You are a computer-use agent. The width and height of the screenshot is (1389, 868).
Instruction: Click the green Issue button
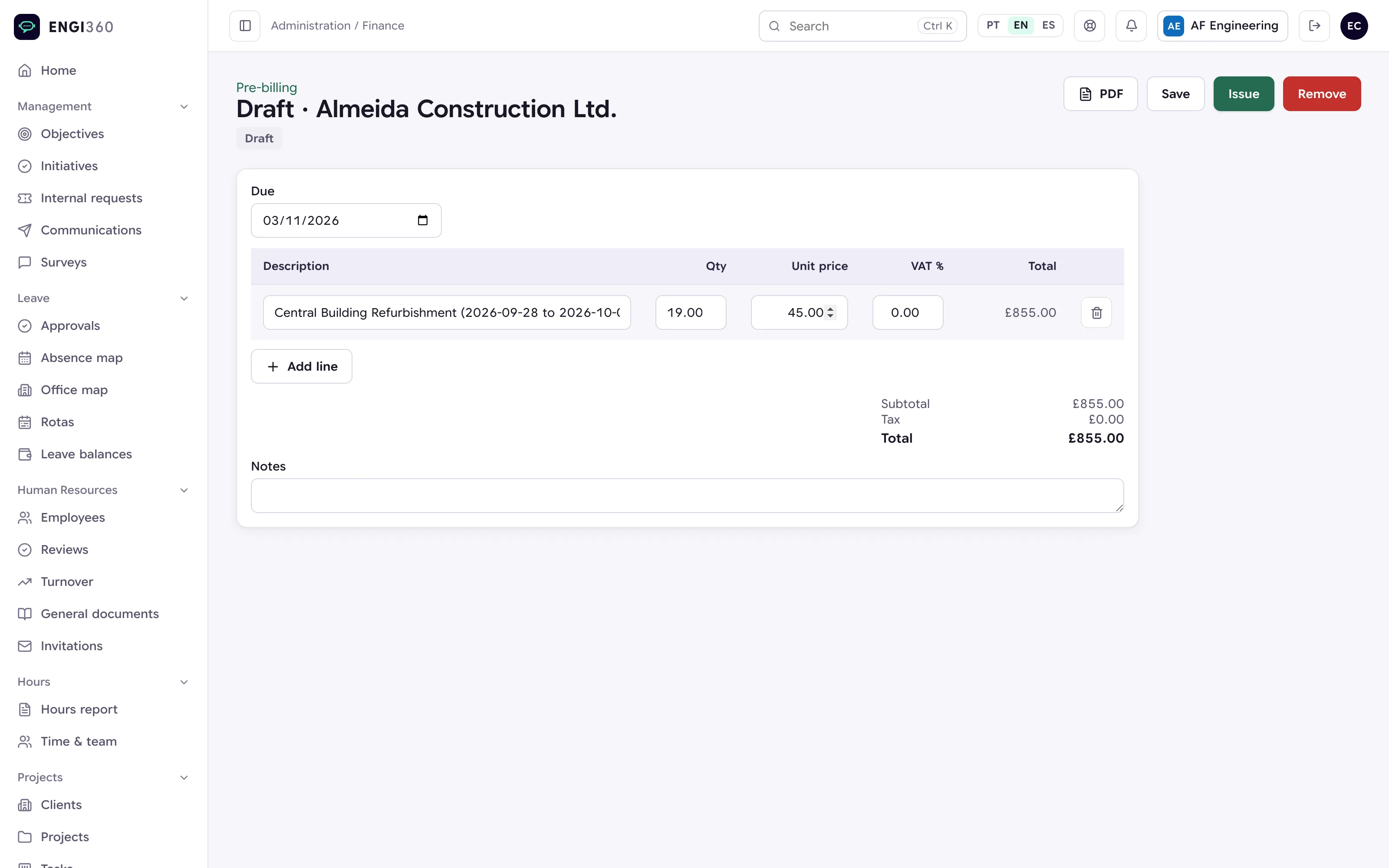click(1243, 94)
